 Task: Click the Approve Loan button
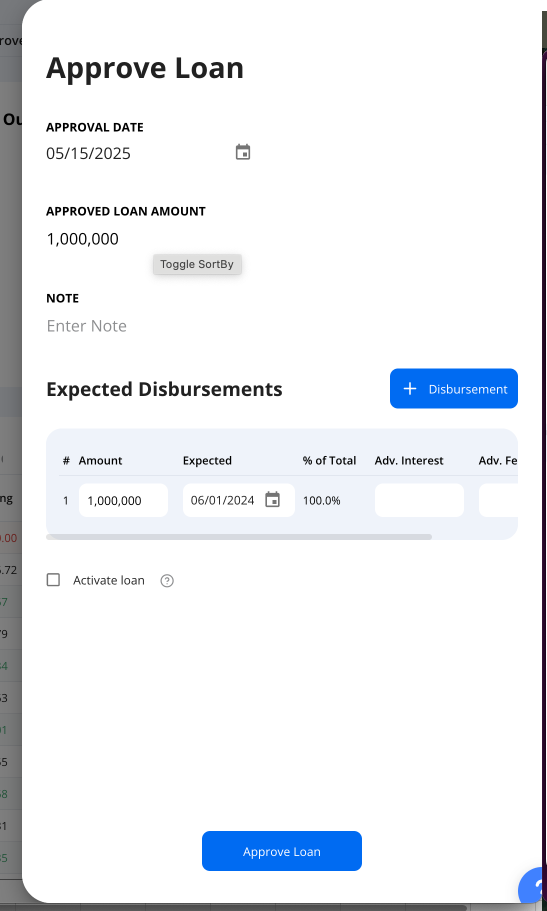[282, 851]
